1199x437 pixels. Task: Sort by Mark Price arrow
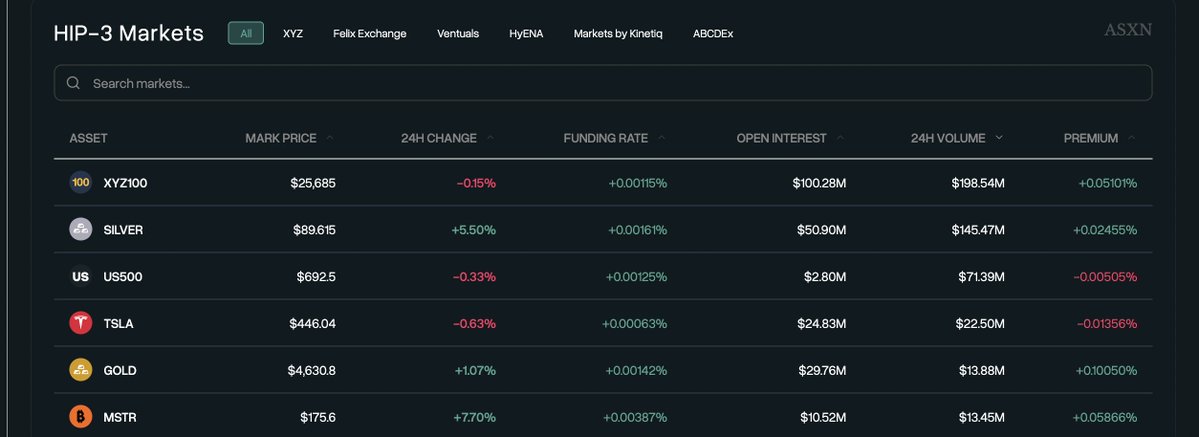pos(330,138)
